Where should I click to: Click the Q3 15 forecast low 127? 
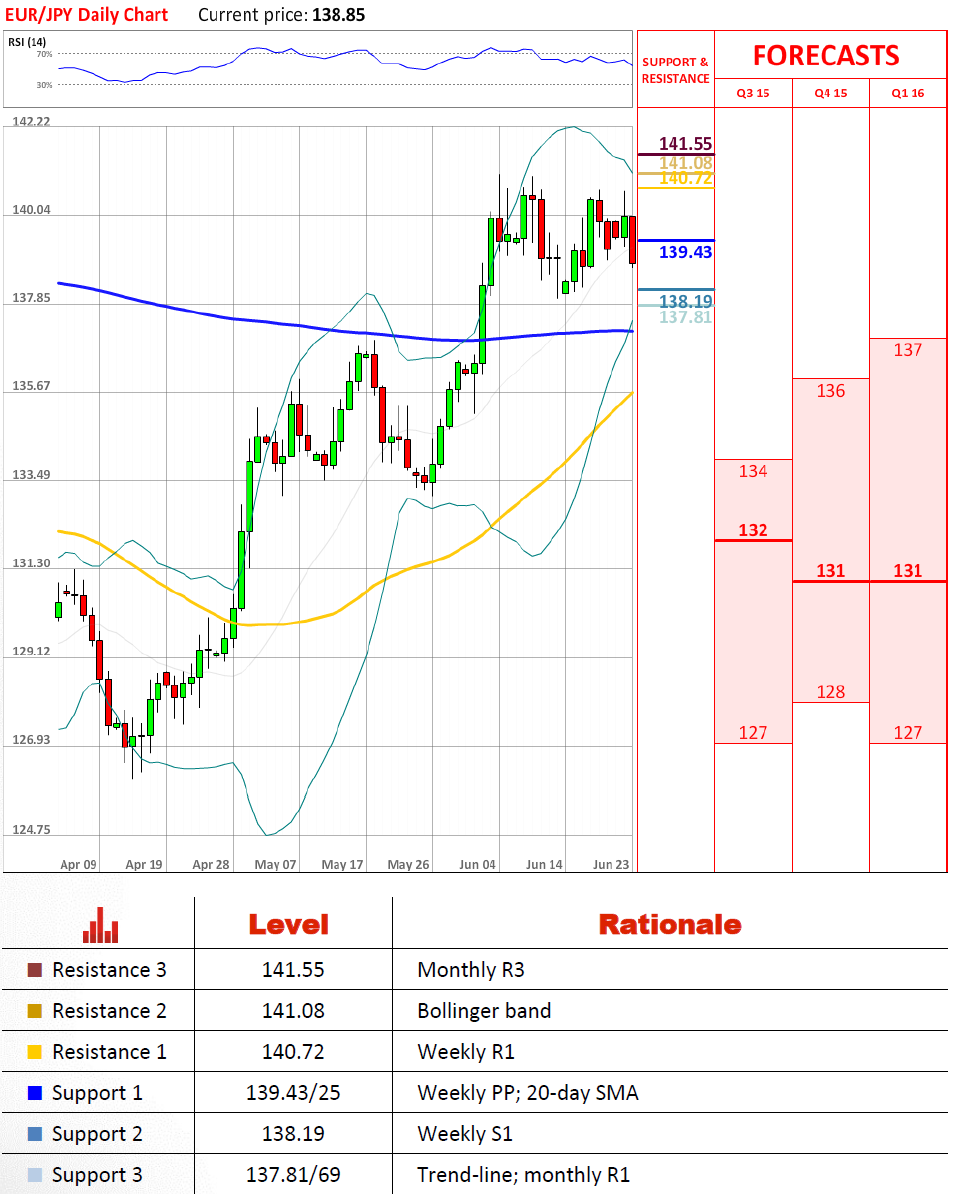coord(752,733)
